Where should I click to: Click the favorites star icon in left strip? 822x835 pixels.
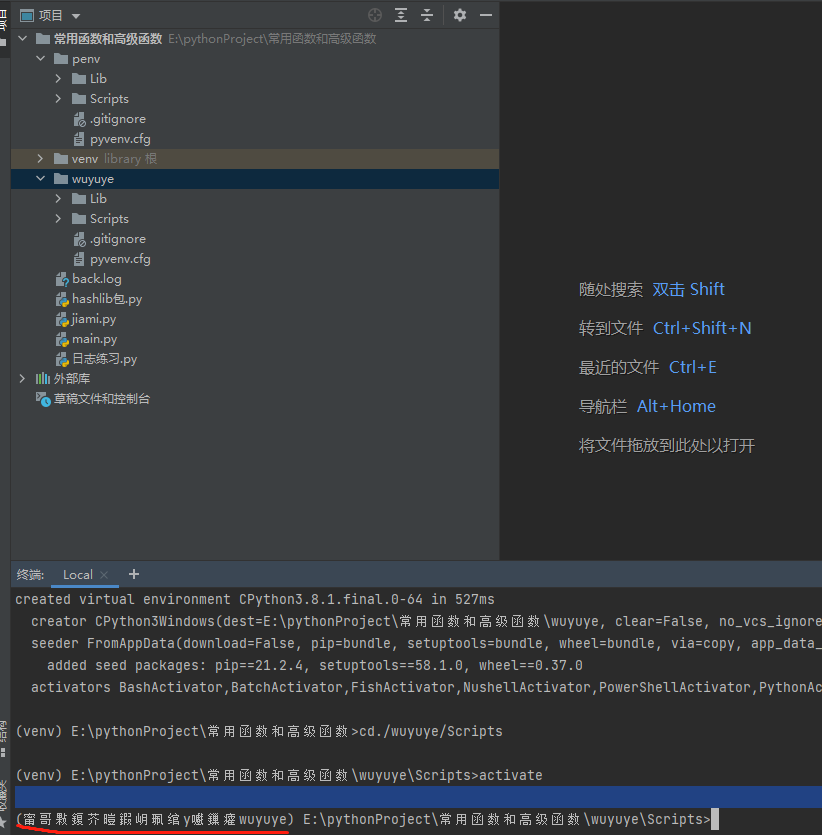(3, 822)
